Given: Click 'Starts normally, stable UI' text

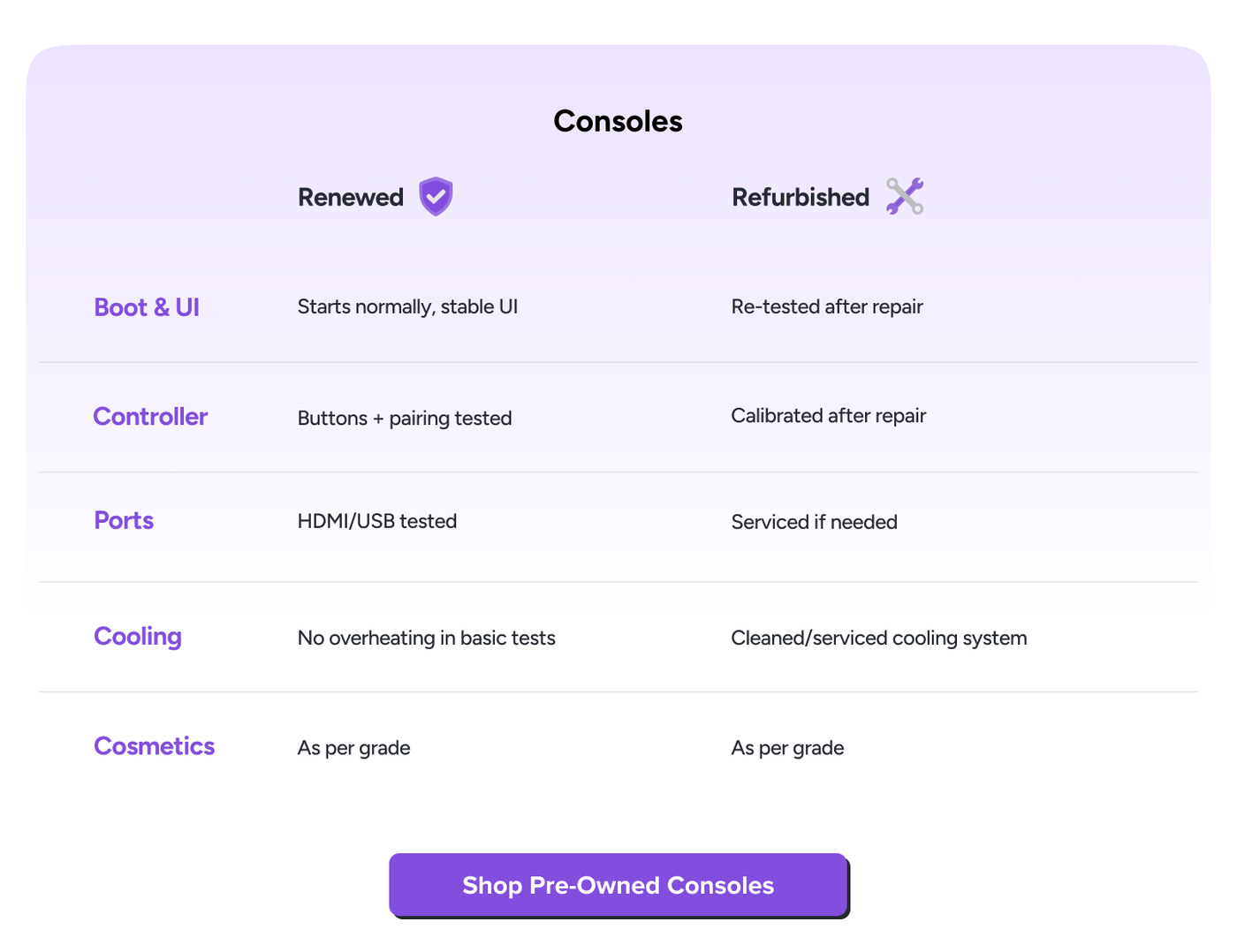Looking at the screenshot, I should 407,306.
